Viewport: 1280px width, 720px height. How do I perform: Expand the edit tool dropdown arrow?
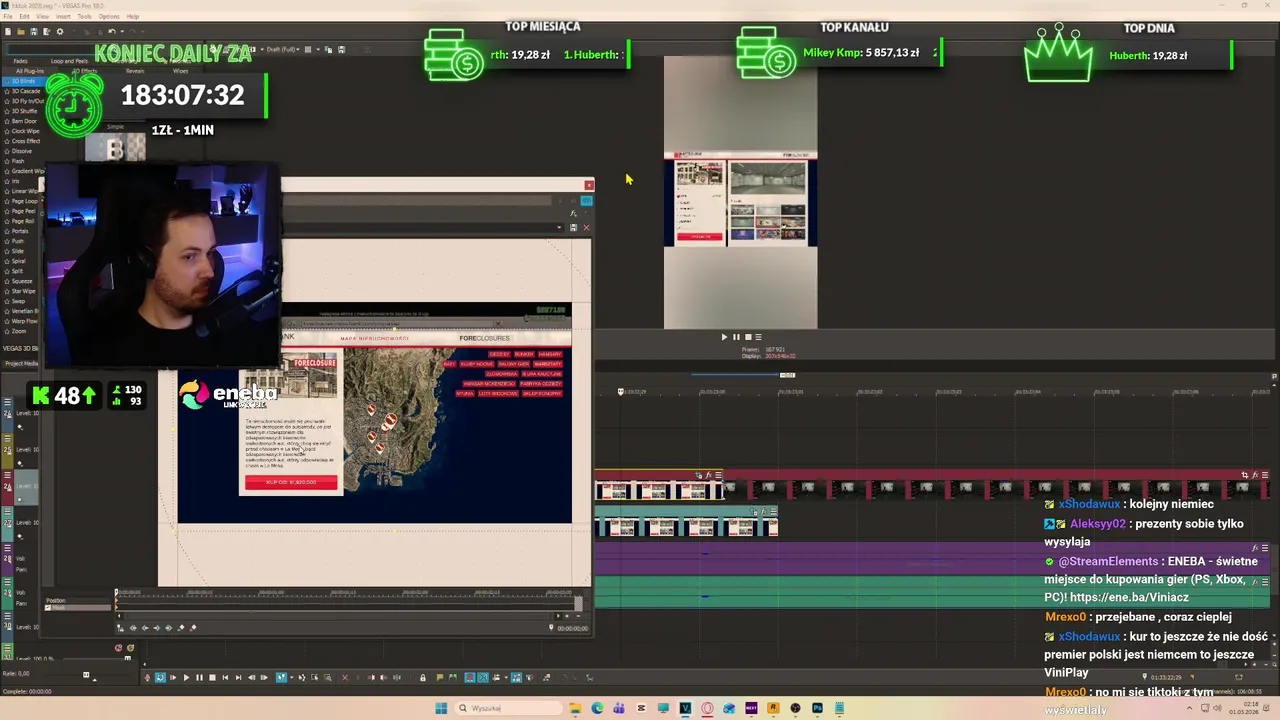pos(289,678)
